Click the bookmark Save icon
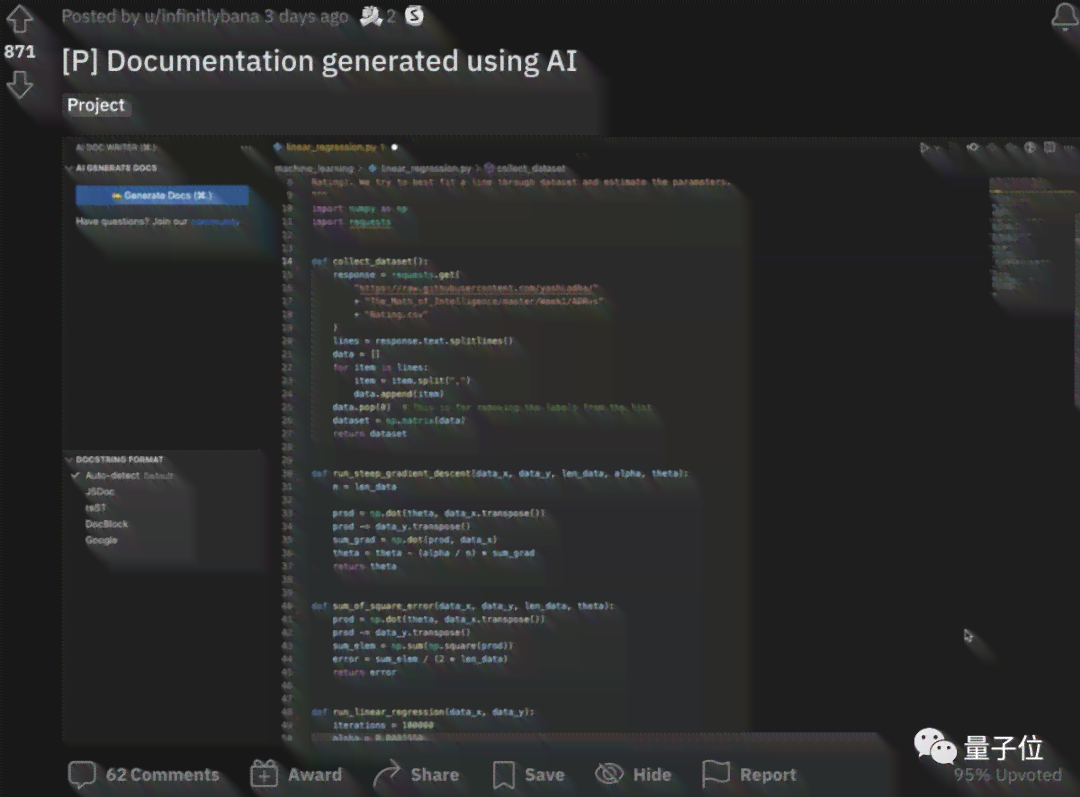This screenshot has height=797, width=1080. coord(503,775)
